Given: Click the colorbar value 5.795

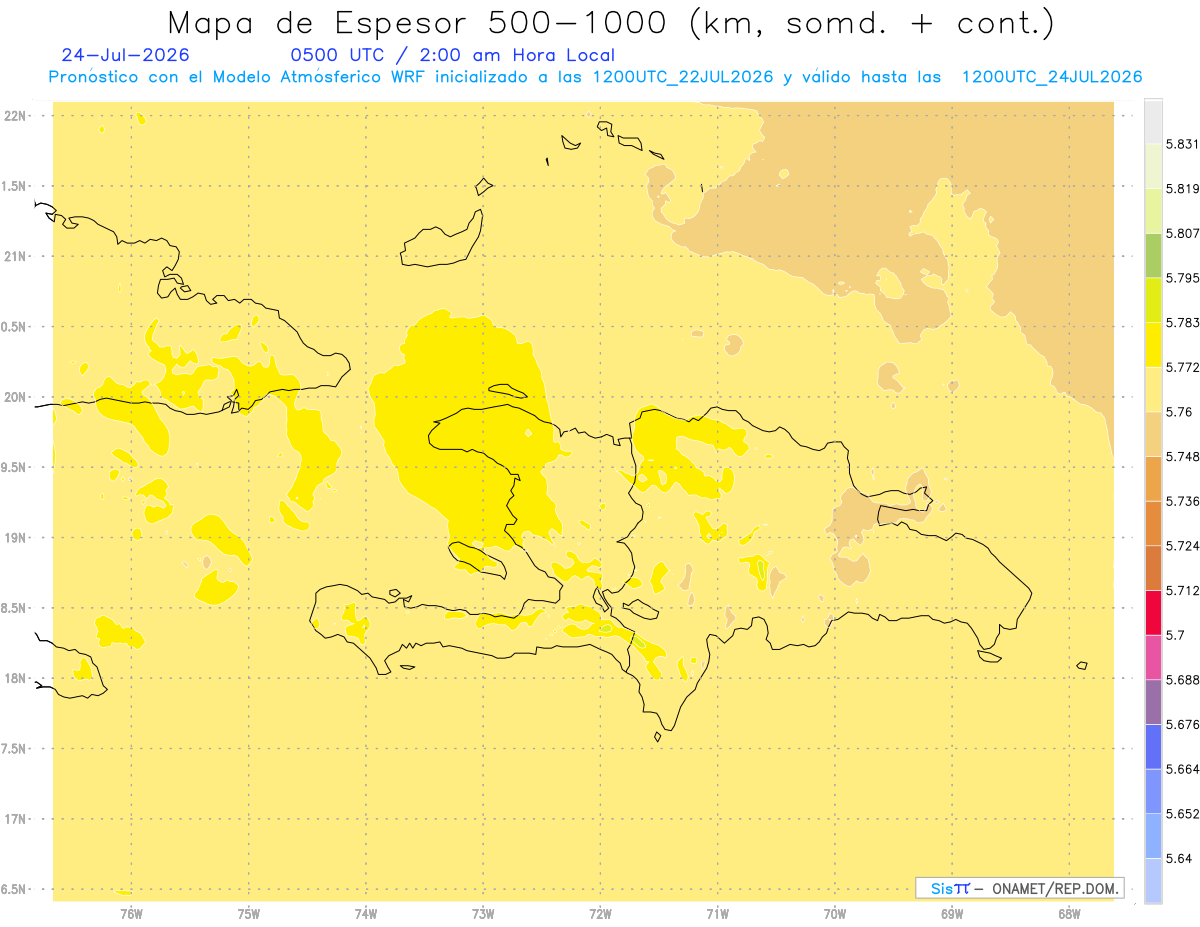Looking at the screenshot, I should click(x=1183, y=278).
